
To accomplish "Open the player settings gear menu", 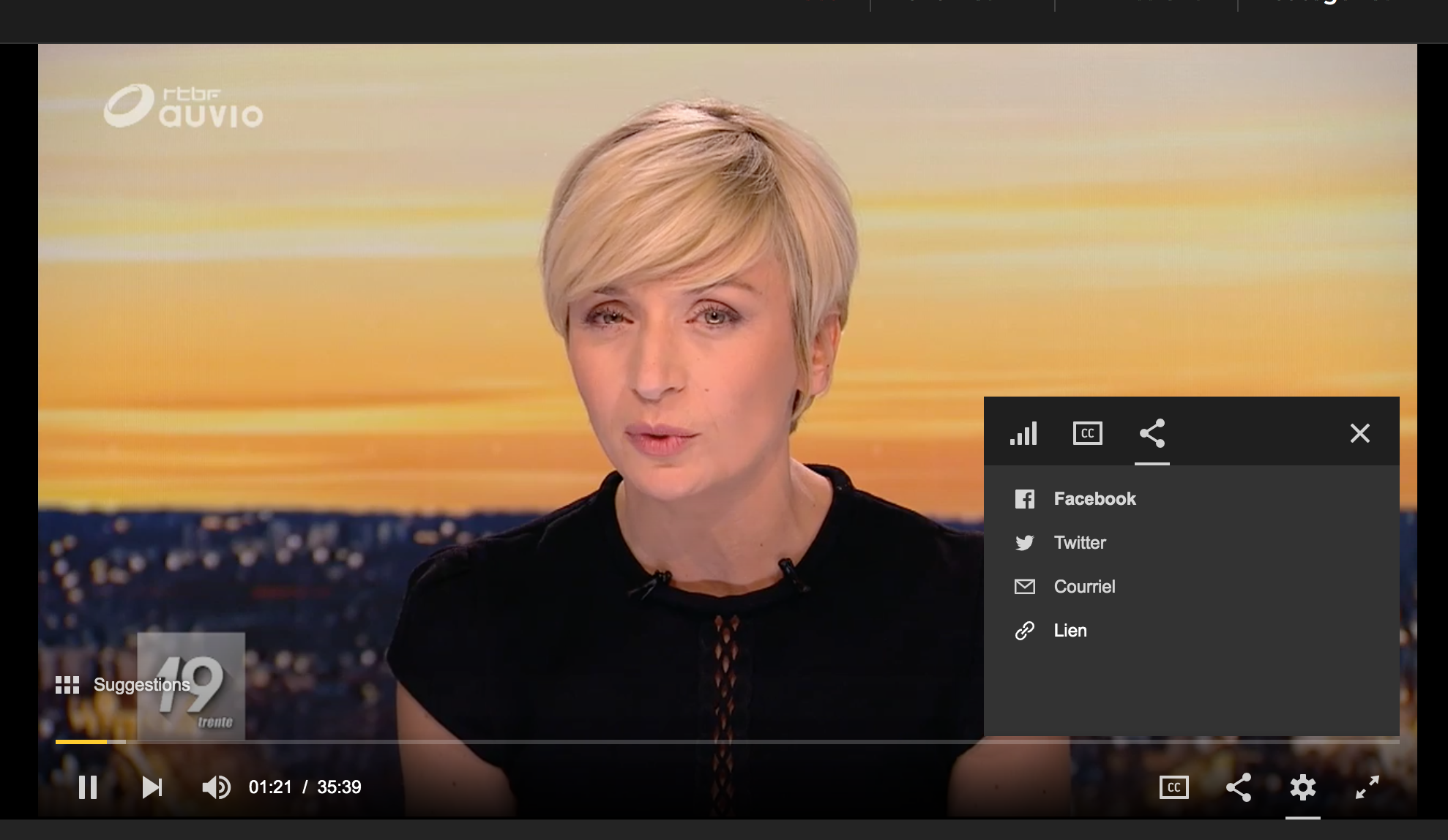I will point(1302,787).
